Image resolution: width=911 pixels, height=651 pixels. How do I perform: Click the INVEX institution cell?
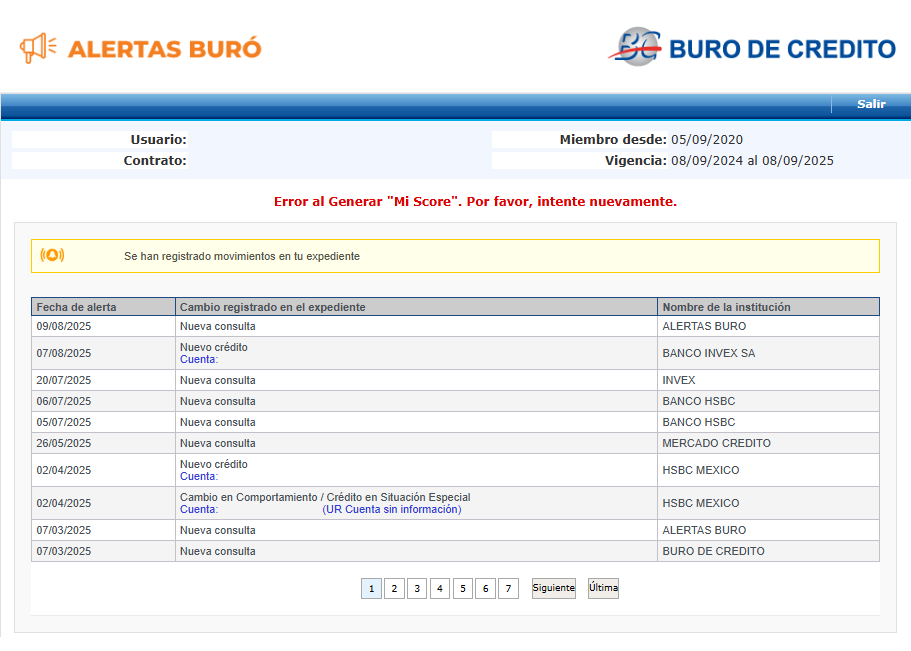click(x=768, y=380)
